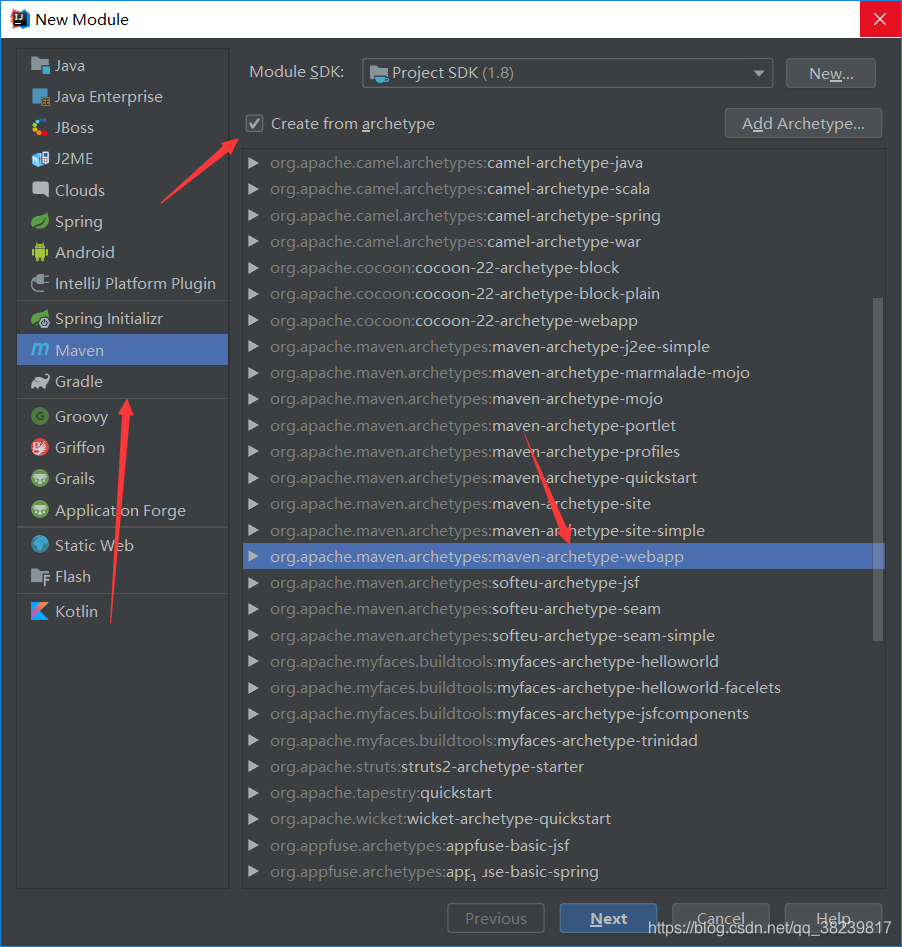Click the IntelliJ logo in title bar
902x947 pixels.
point(20,19)
